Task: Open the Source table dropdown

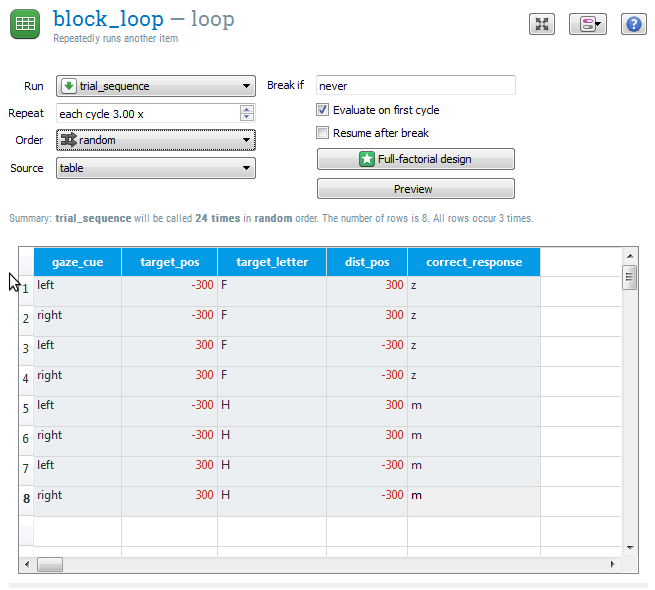Action: [246, 168]
